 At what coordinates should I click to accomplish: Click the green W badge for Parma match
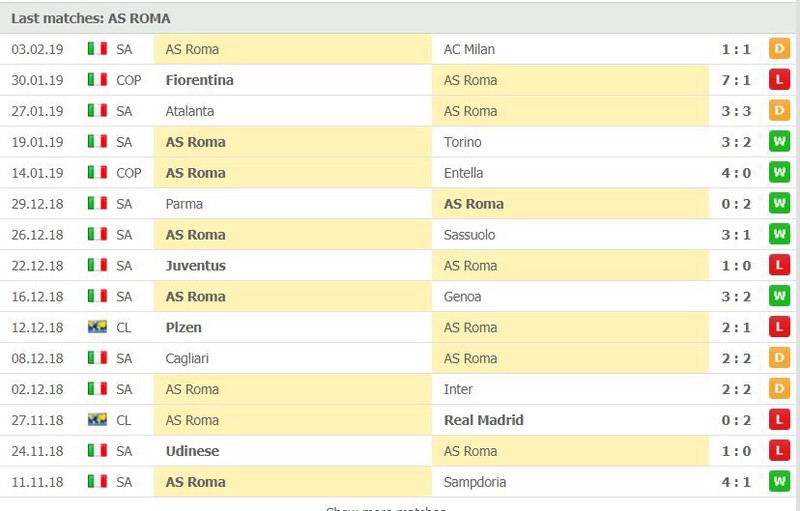tap(779, 203)
